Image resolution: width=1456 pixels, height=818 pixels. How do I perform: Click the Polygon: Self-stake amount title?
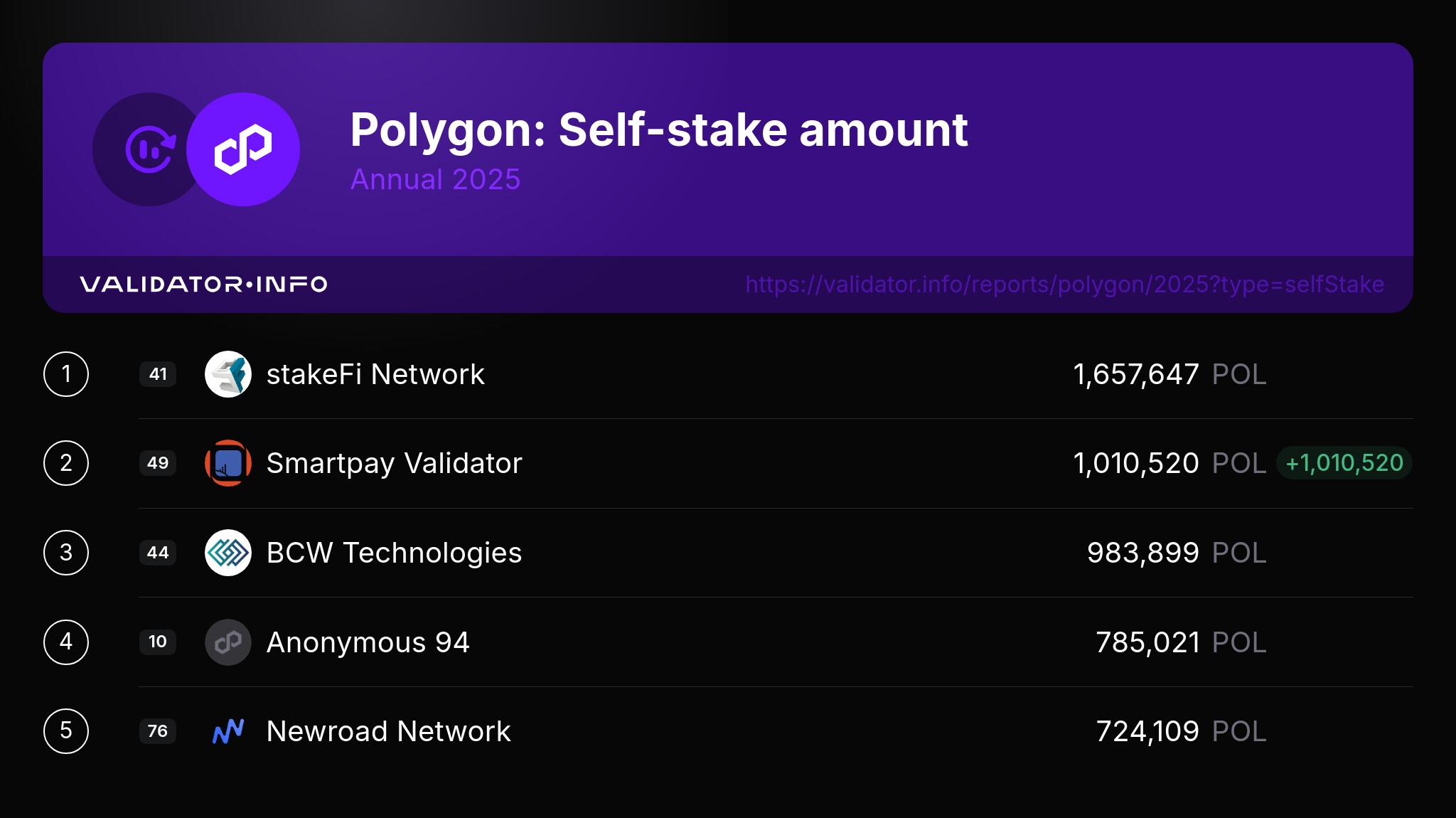click(x=658, y=130)
